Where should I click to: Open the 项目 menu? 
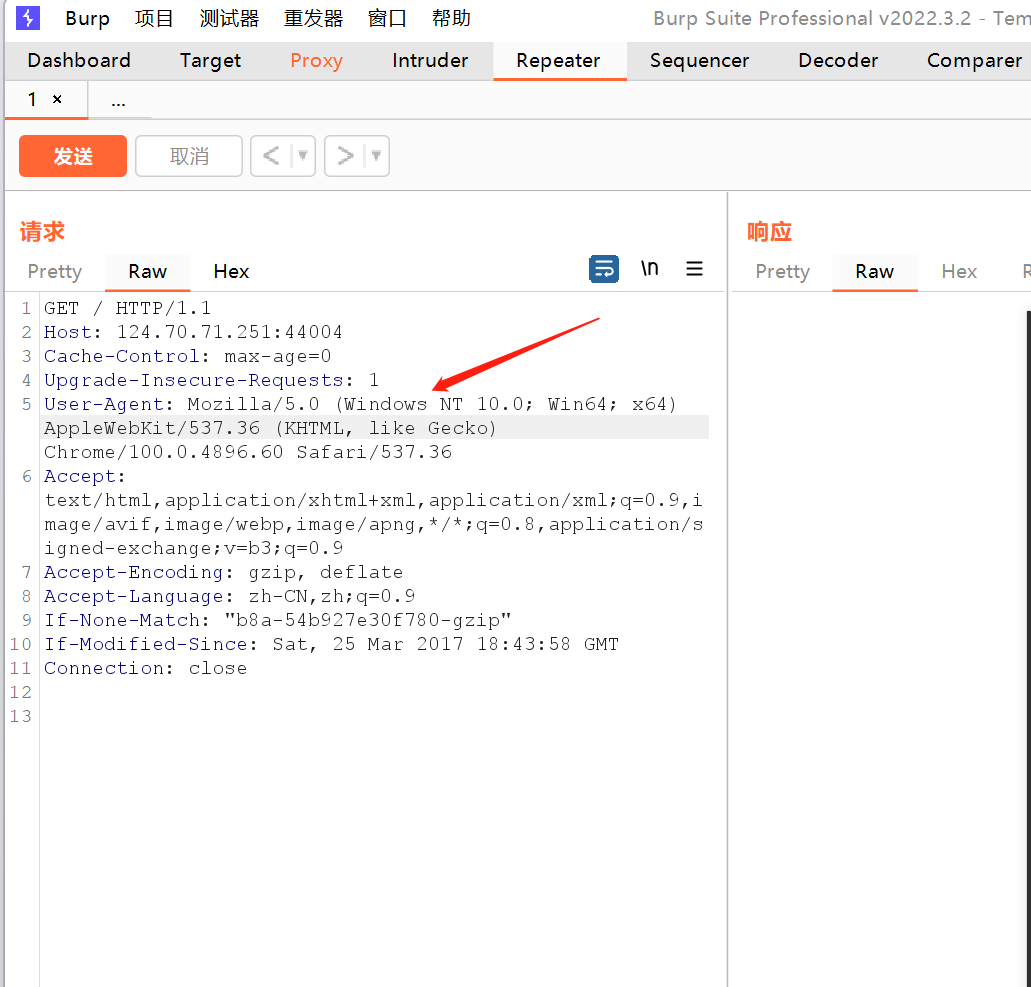[154, 18]
